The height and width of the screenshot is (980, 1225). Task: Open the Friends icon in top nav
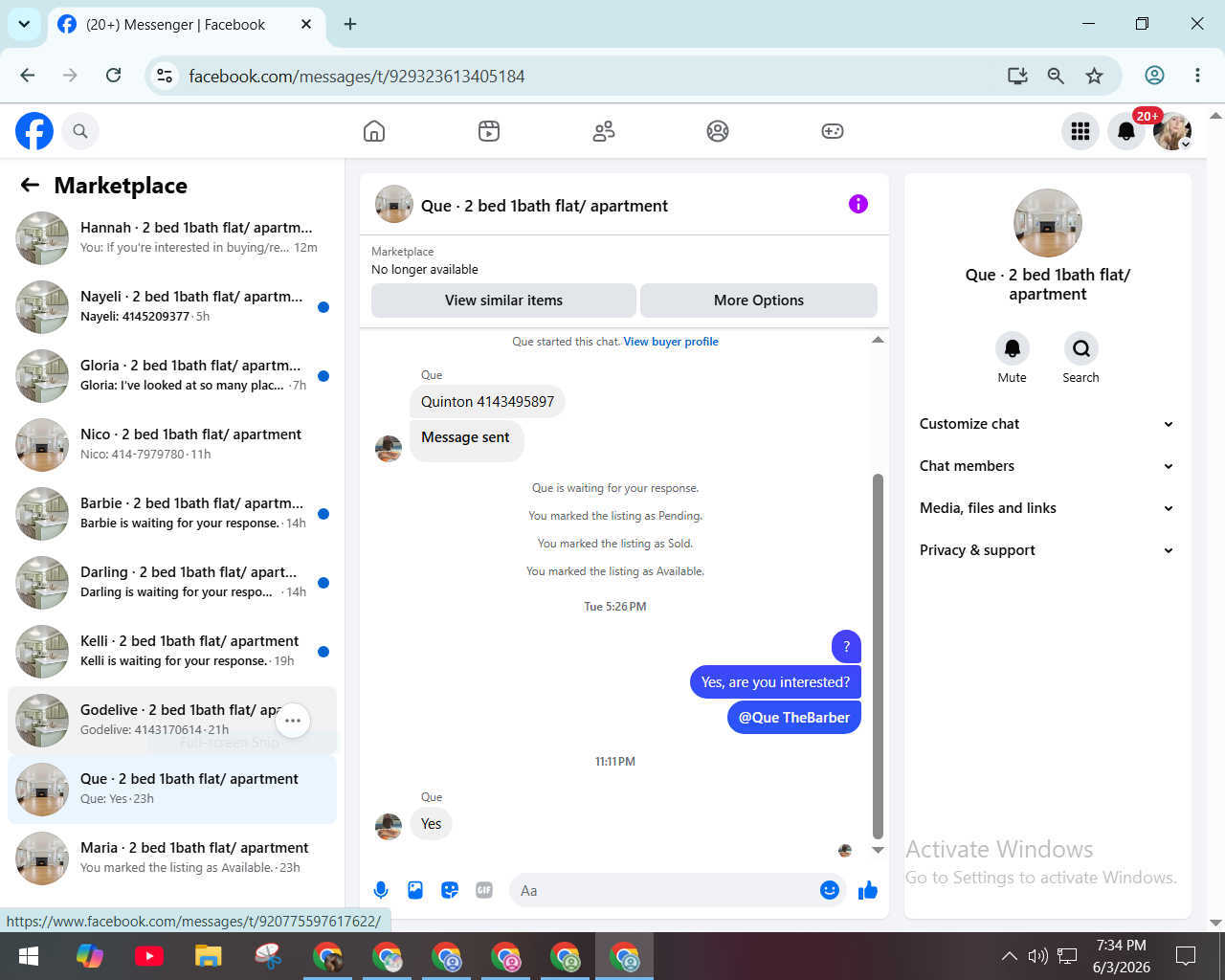coord(604,131)
